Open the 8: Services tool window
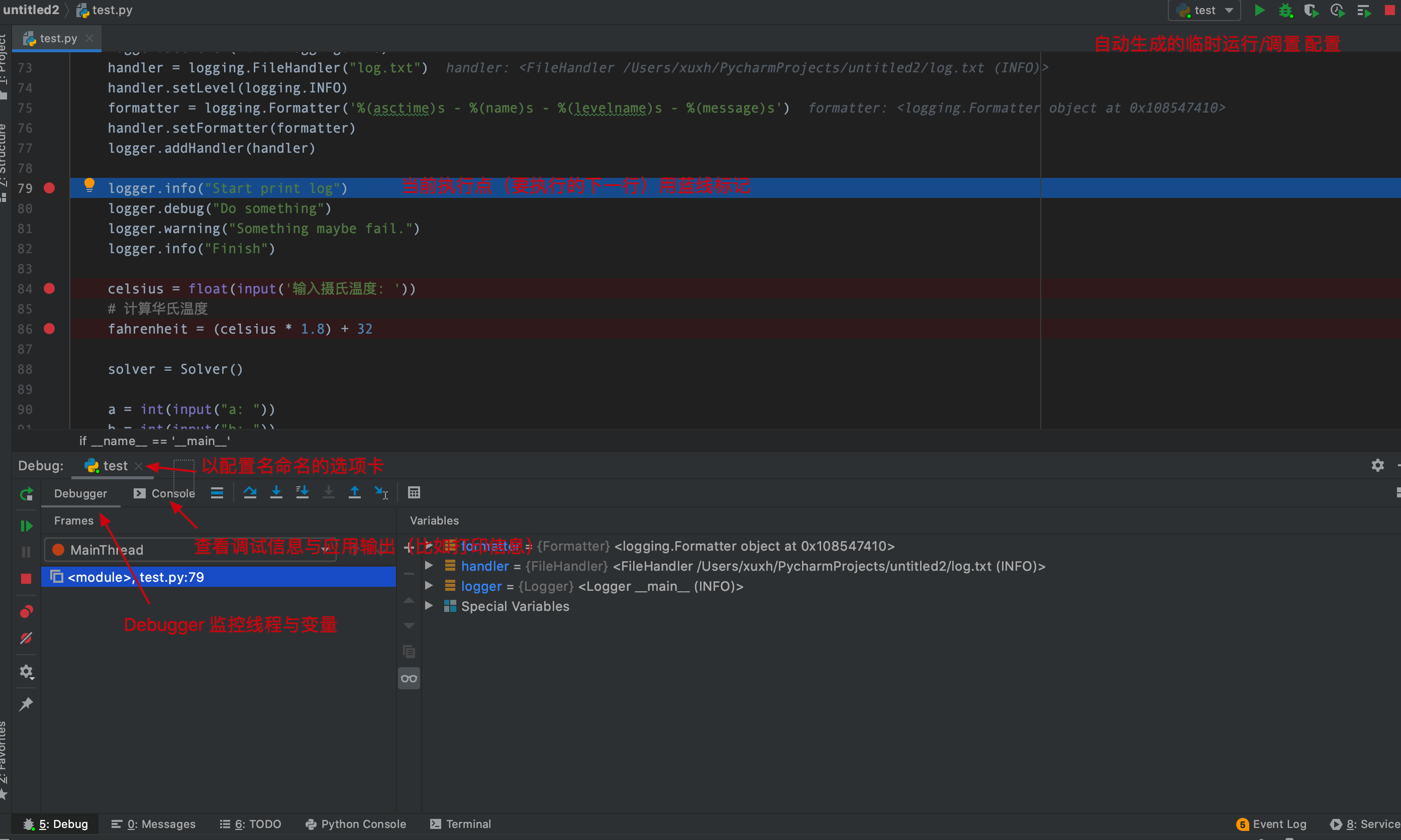1401x840 pixels. [1365, 824]
